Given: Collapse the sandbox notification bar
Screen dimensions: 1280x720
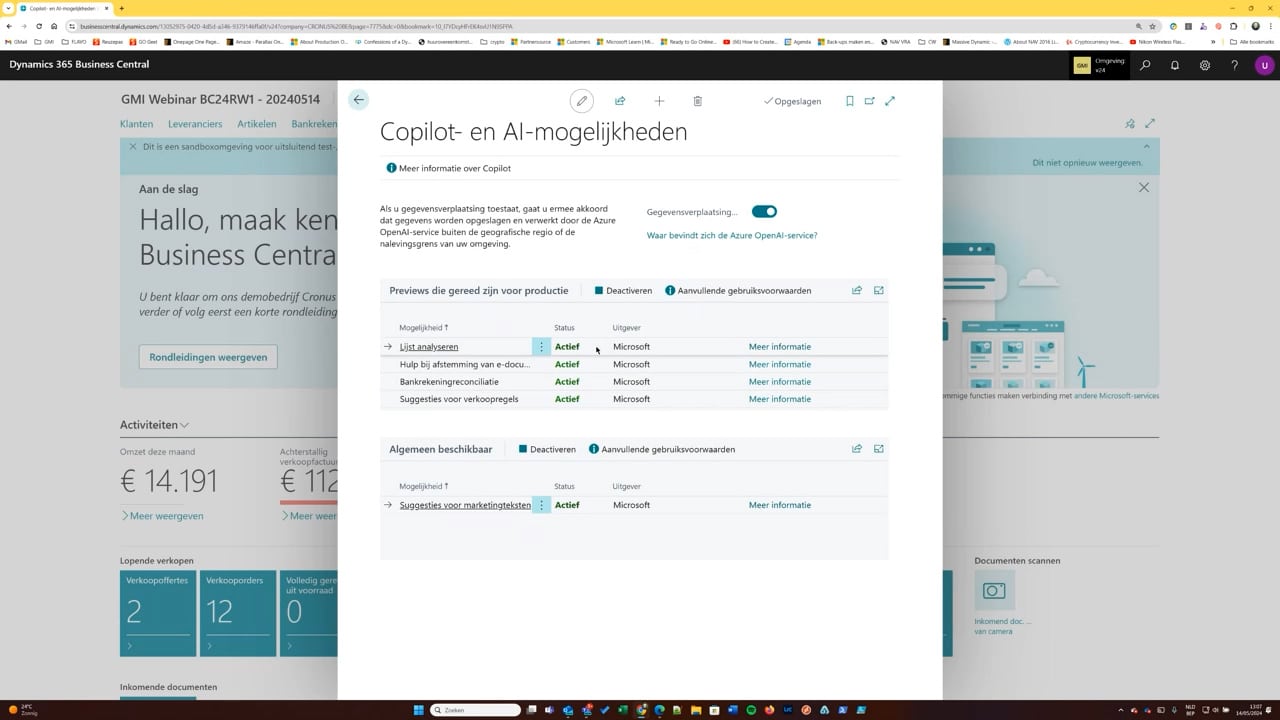Looking at the screenshot, I should [x=1147, y=146].
